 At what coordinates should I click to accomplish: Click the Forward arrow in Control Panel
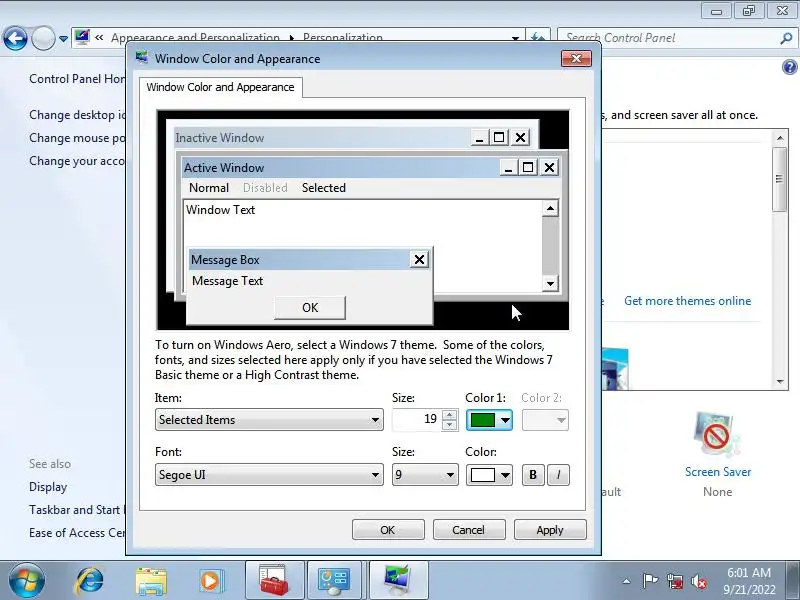(43, 38)
